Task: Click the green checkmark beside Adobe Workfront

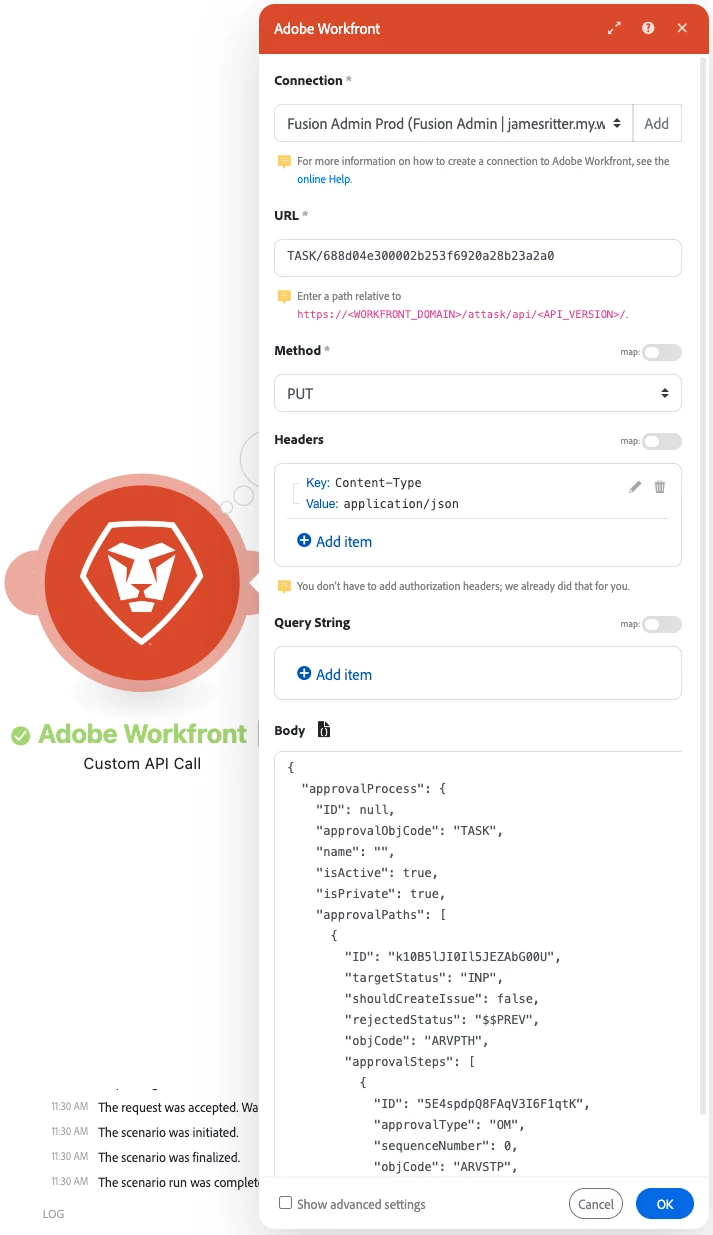Action: click(20, 736)
